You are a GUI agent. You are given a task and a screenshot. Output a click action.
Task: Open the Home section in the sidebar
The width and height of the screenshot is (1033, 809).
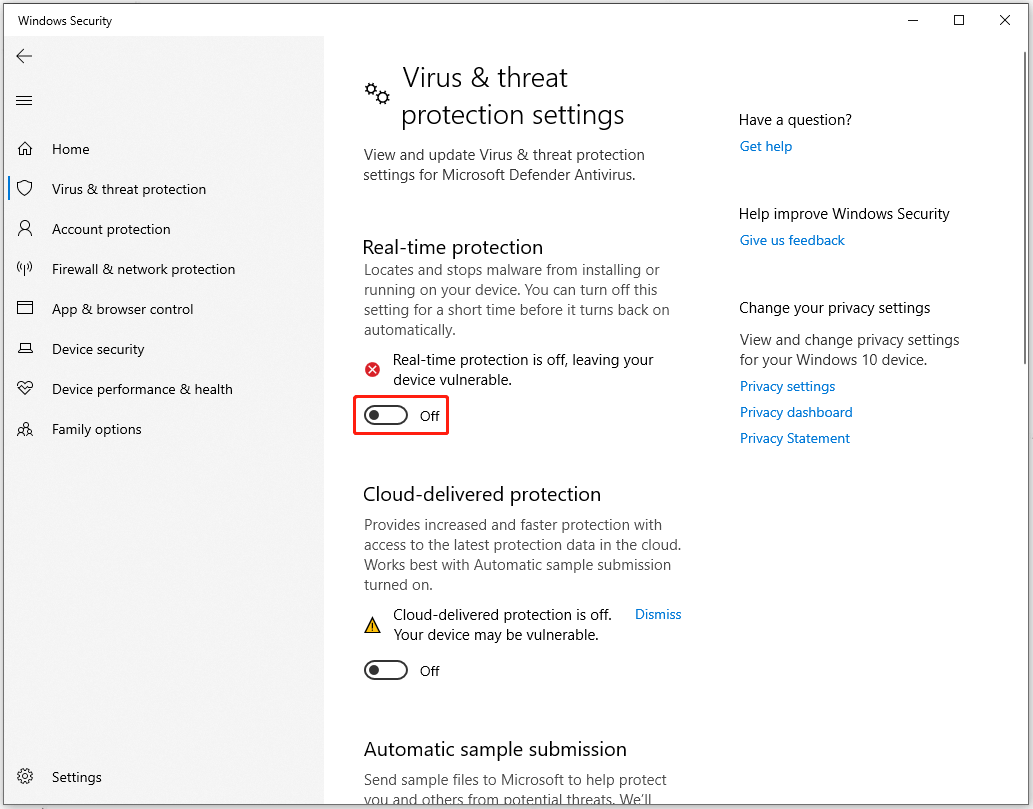pyautogui.click(x=70, y=148)
